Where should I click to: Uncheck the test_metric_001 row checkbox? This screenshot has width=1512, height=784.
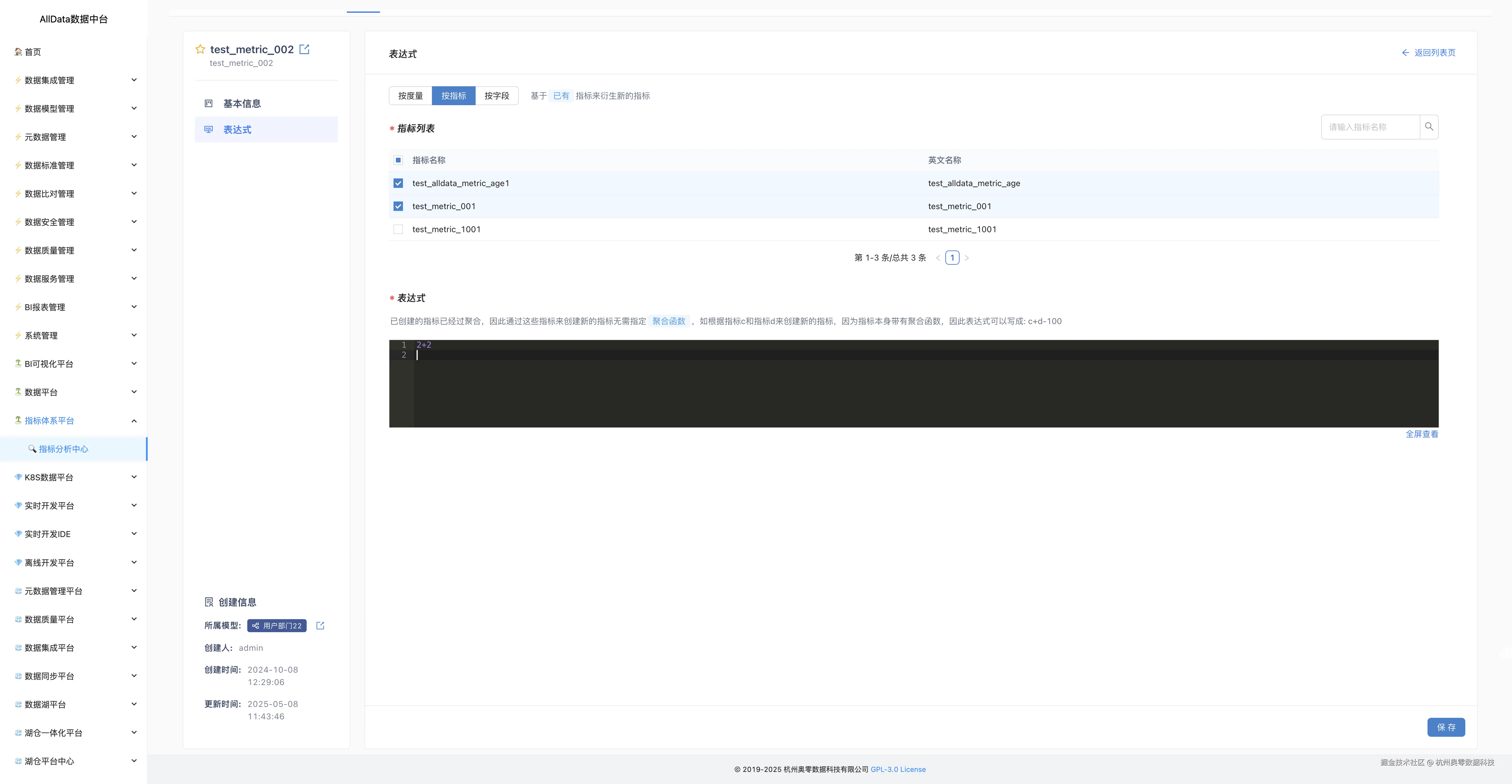tap(398, 206)
